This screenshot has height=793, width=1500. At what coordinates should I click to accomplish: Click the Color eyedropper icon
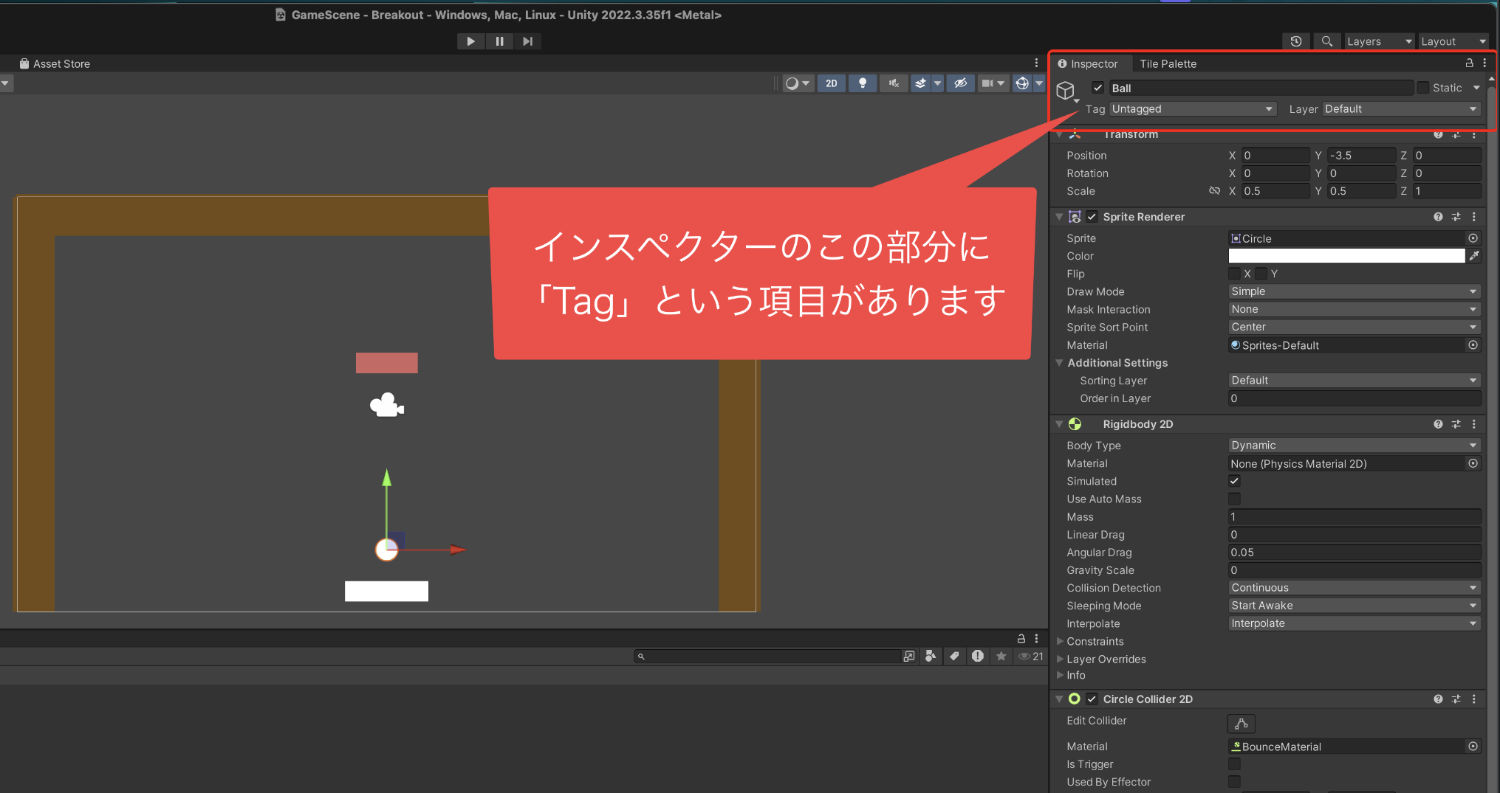click(x=1474, y=256)
